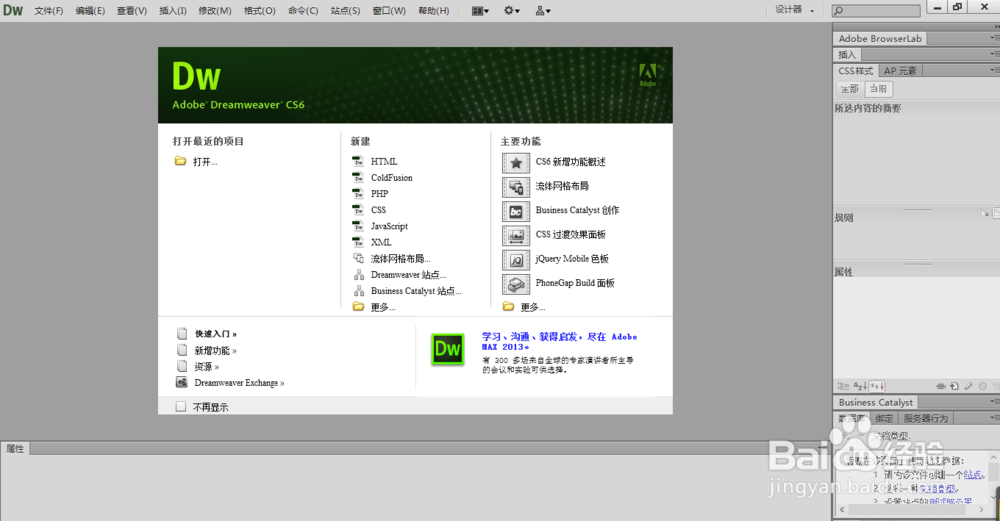Tick the 不再显示 checkbox

pyautogui.click(x=181, y=407)
